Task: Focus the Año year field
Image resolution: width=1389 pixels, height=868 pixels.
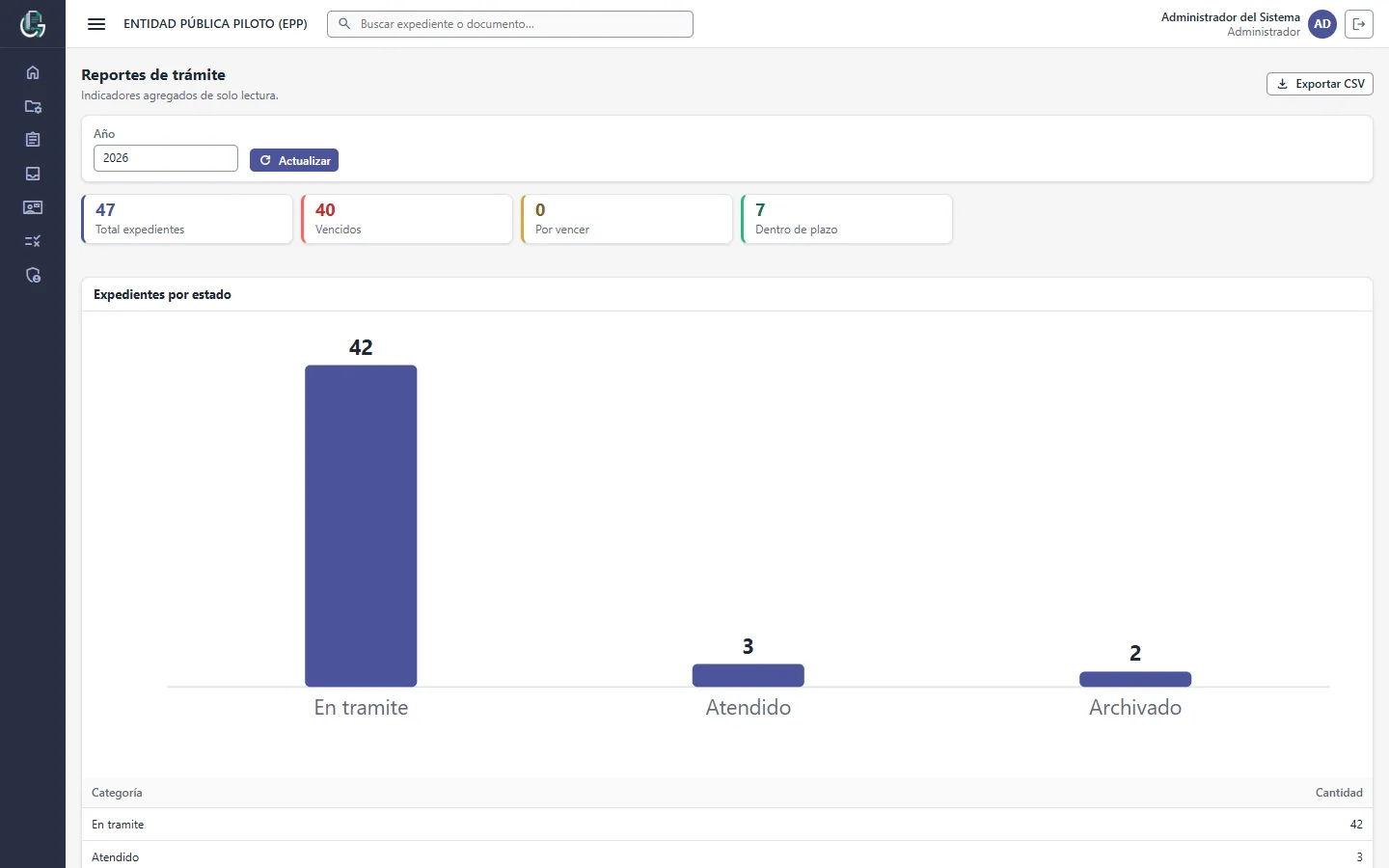Action: pos(166,158)
